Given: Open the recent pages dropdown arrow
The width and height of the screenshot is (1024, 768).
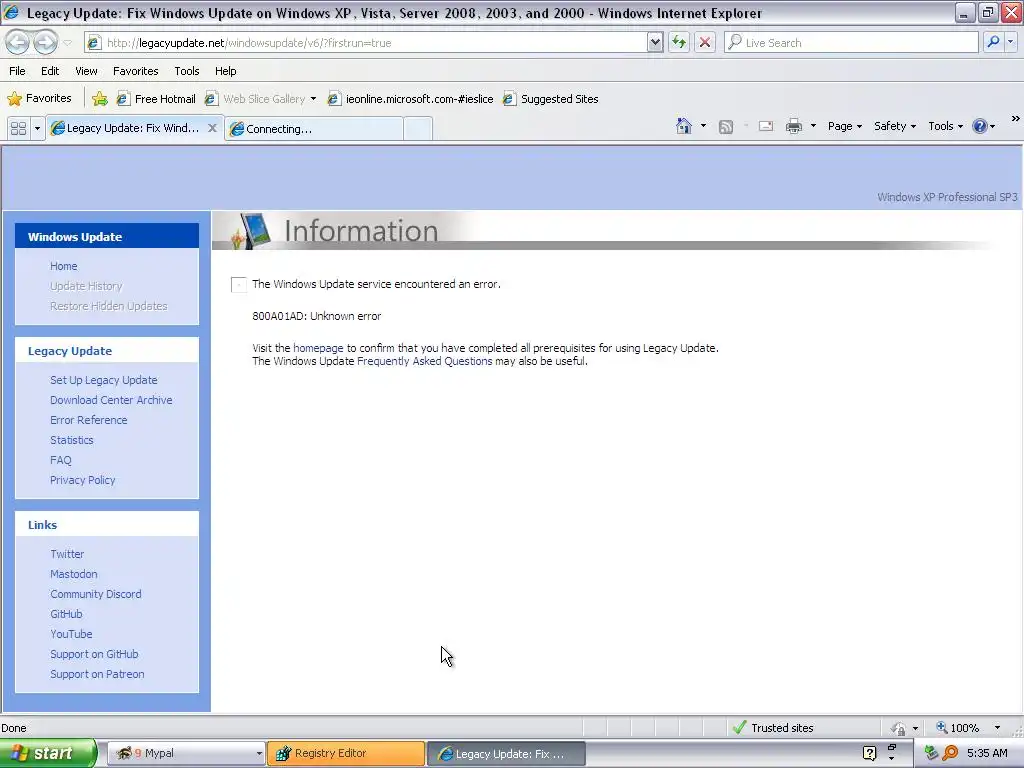Looking at the screenshot, I should pyautogui.click(x=67, y=43).
